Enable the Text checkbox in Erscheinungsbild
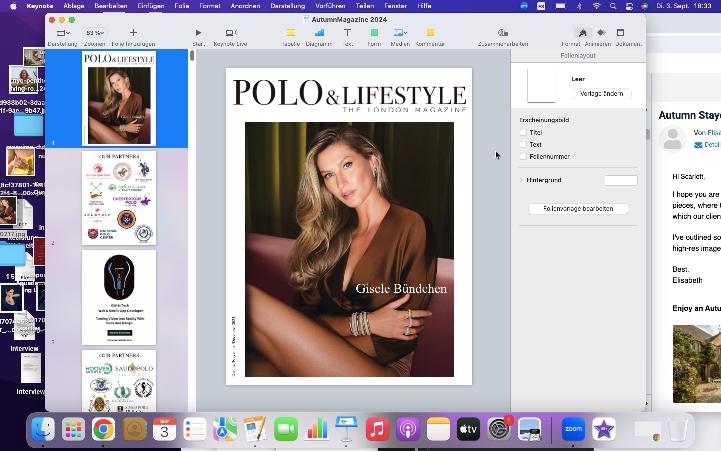The width and height of the screenshot is (721, 451). tap(523, 144)
